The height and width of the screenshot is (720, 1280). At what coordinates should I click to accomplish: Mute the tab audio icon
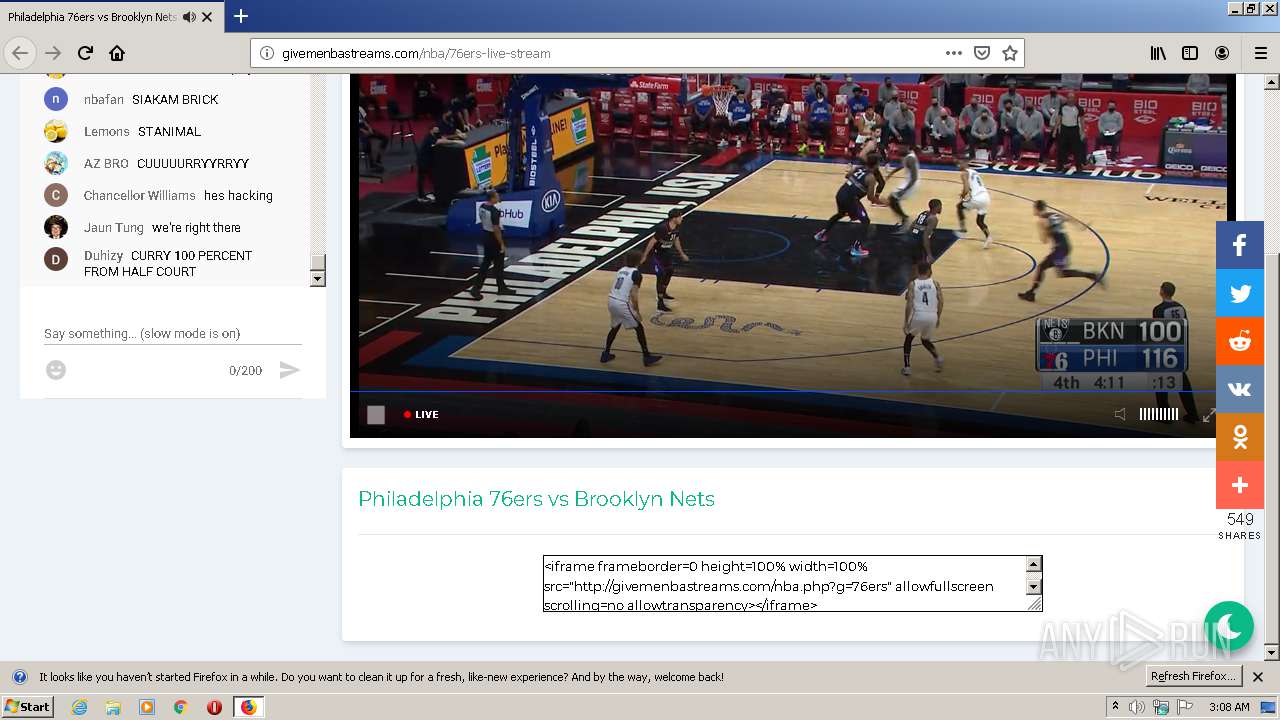pyautogui.click(x=189, y=17)
